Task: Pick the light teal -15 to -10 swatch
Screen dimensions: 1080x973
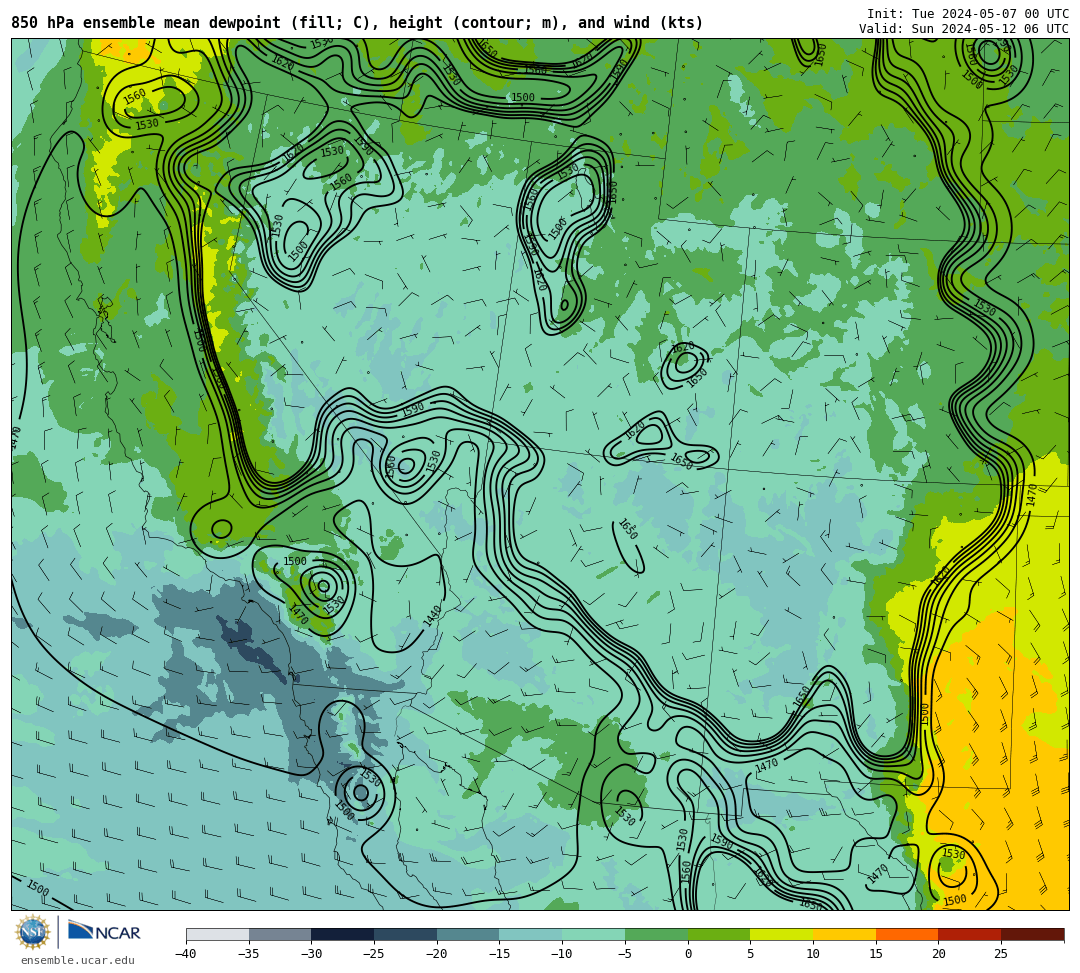Action: 531,934
